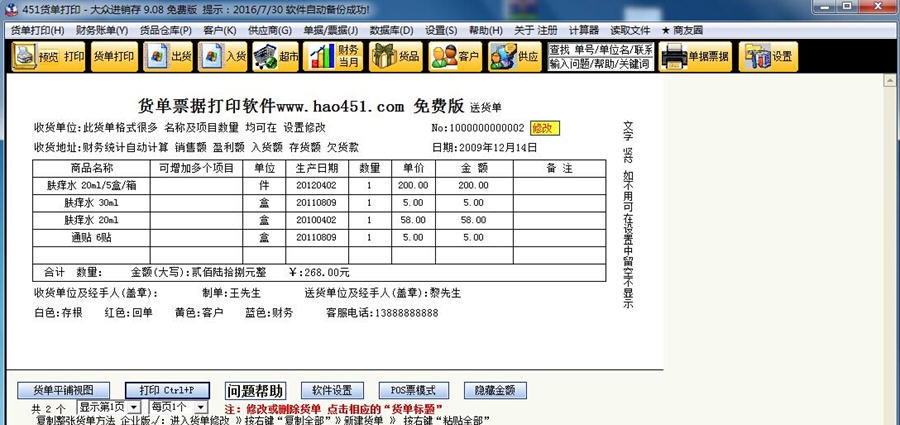900x425 pixels.
Task: Open the 客户(K) menu
Action: [x=220, y=30]
